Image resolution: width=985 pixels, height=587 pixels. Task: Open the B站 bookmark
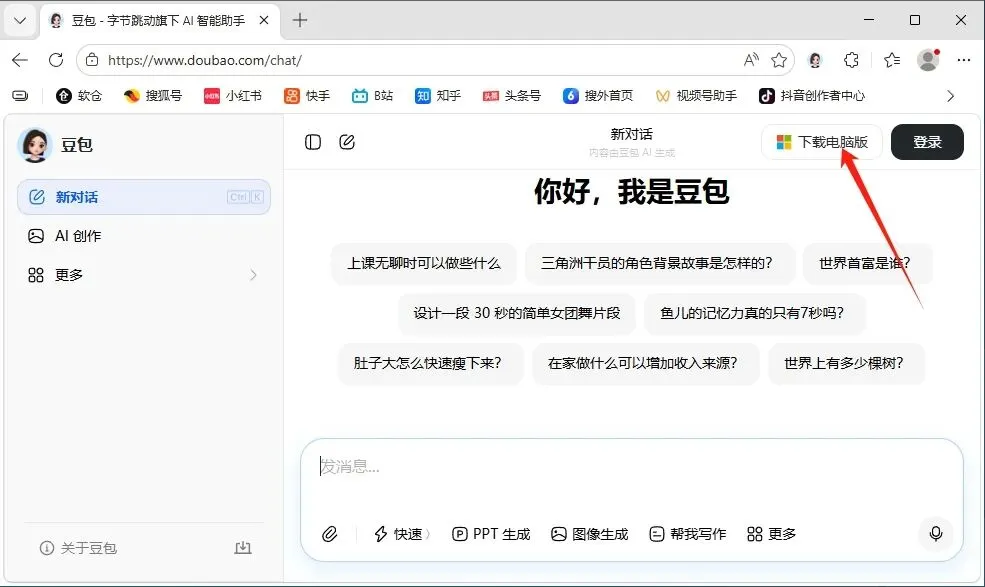[373, 96]
